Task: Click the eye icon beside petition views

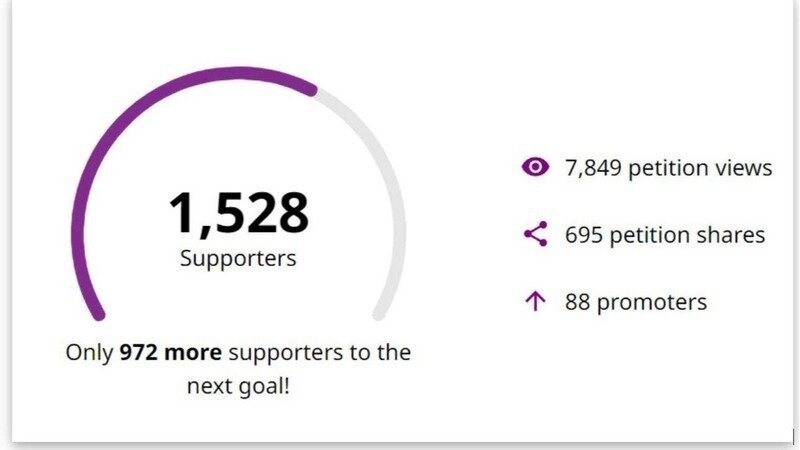Action: [536, 168]
